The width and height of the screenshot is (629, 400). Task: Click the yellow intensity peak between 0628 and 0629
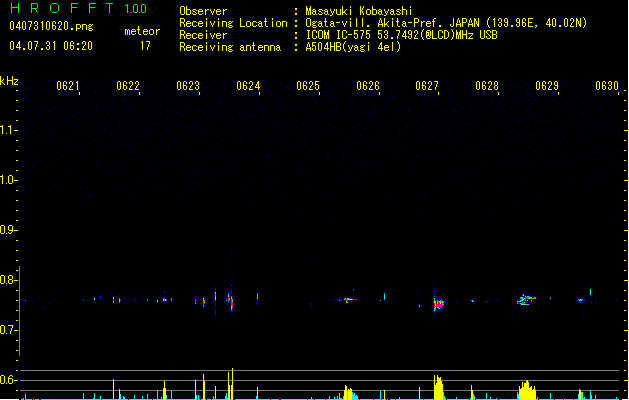[x=527, y=390]
